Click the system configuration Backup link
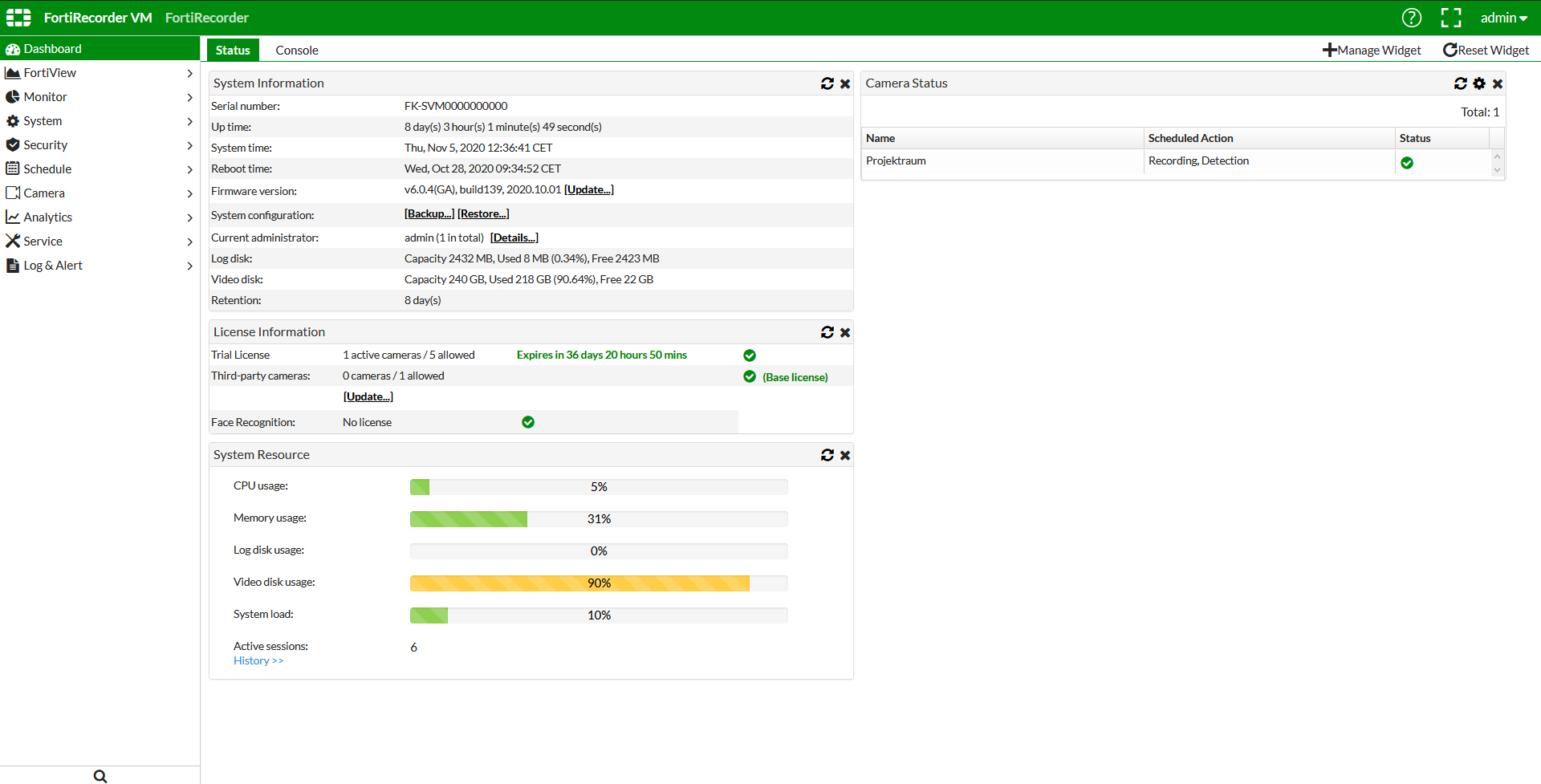The image size is (1541, 784). point(429,214)
